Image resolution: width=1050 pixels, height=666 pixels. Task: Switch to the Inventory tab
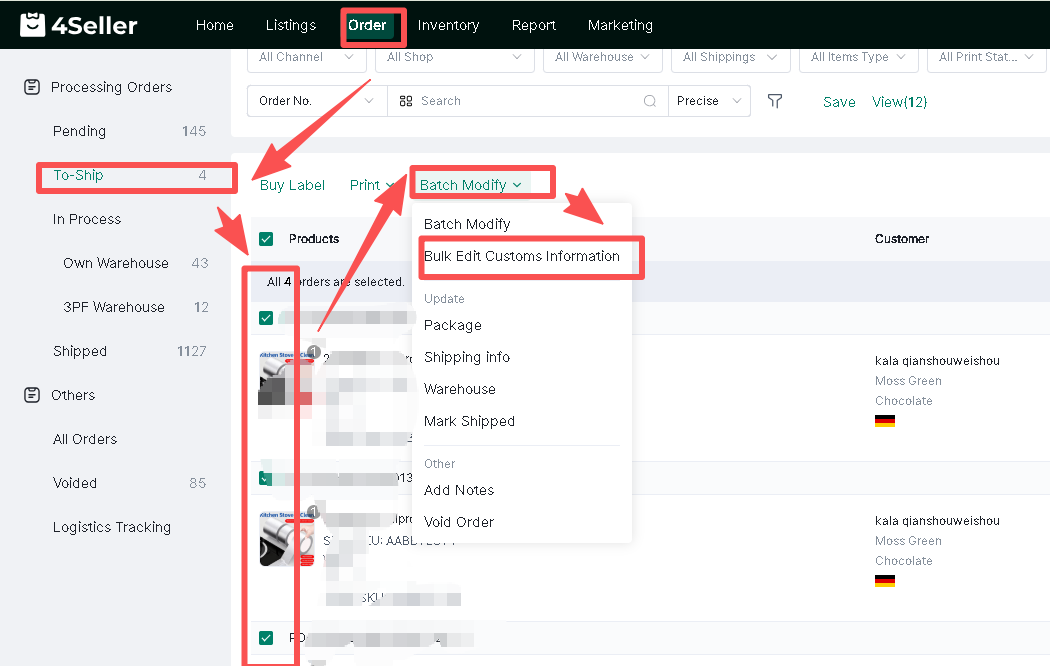449,25
